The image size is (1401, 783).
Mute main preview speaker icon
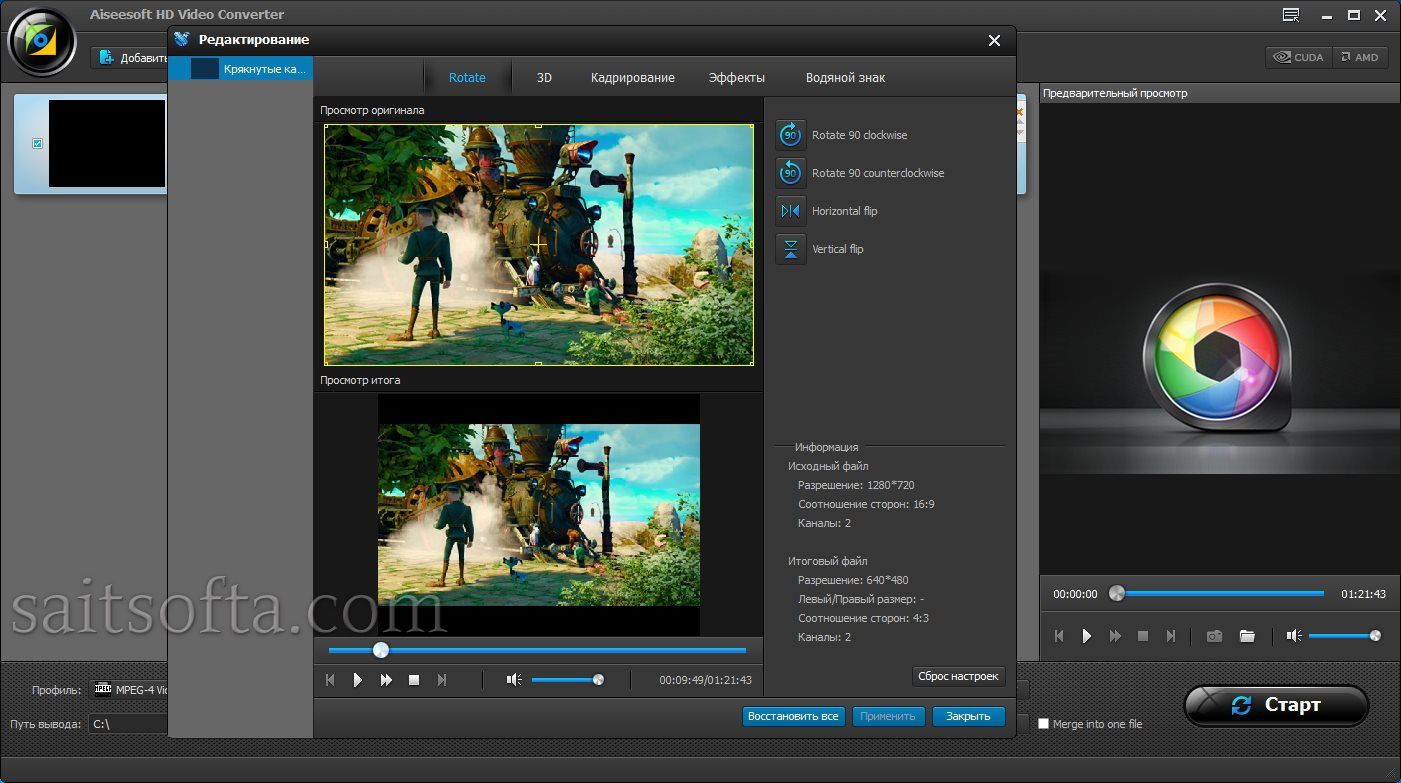(1294, 636)
